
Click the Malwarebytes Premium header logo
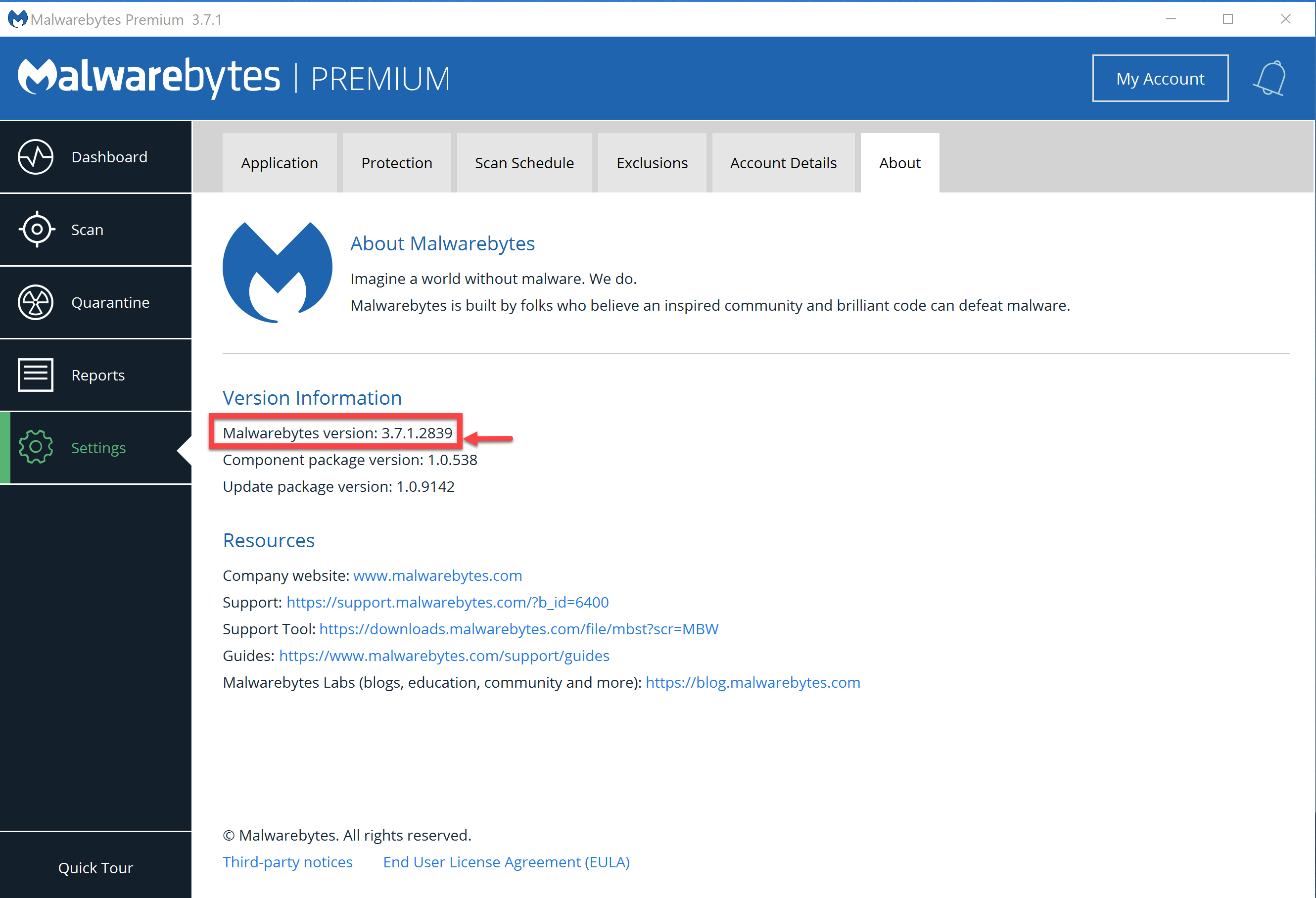coord(234,78)
